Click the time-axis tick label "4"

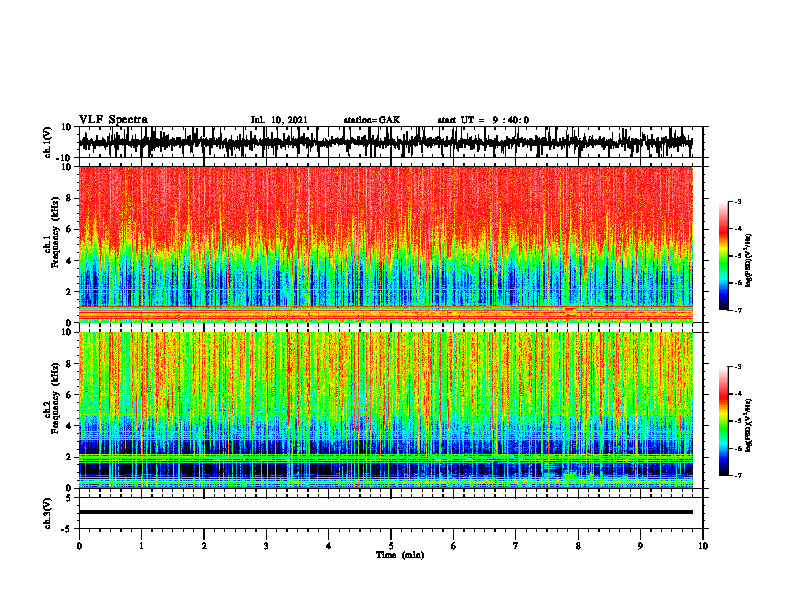pos(329,546)
